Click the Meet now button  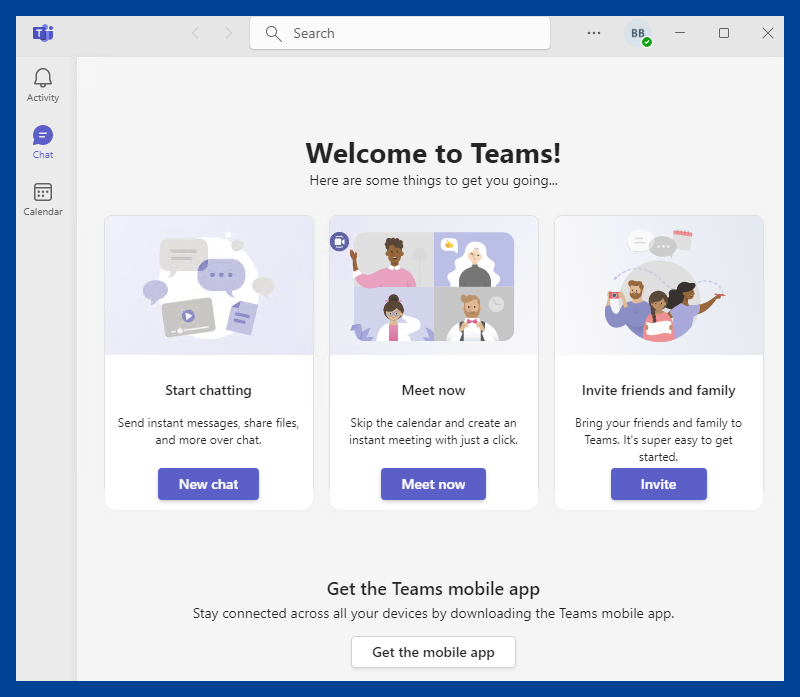click(433, 484)
